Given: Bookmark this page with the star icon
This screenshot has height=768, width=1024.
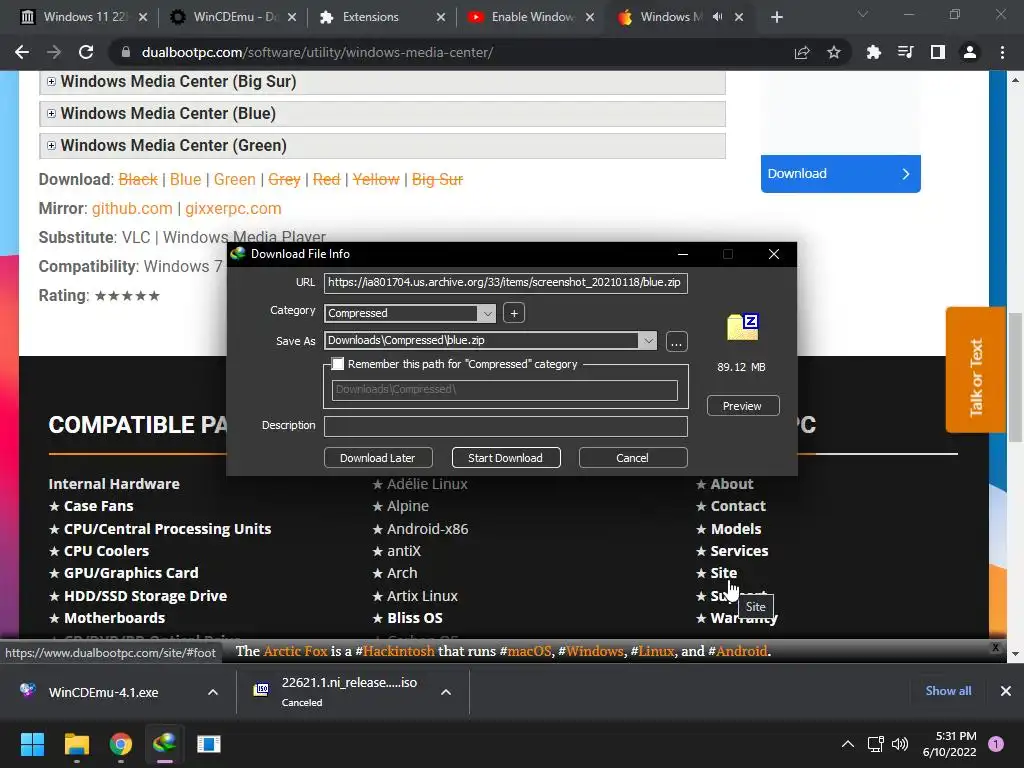Looking at the screenshot, I should 834,52.
